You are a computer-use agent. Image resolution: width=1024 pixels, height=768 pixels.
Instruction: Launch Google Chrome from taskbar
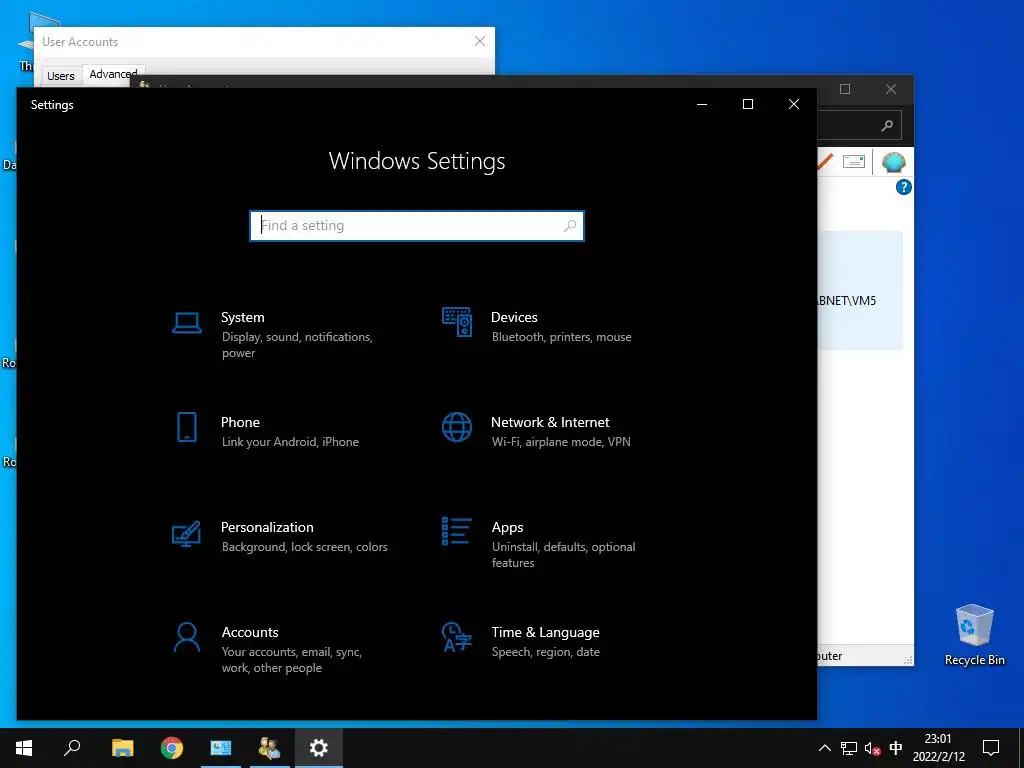172,748
